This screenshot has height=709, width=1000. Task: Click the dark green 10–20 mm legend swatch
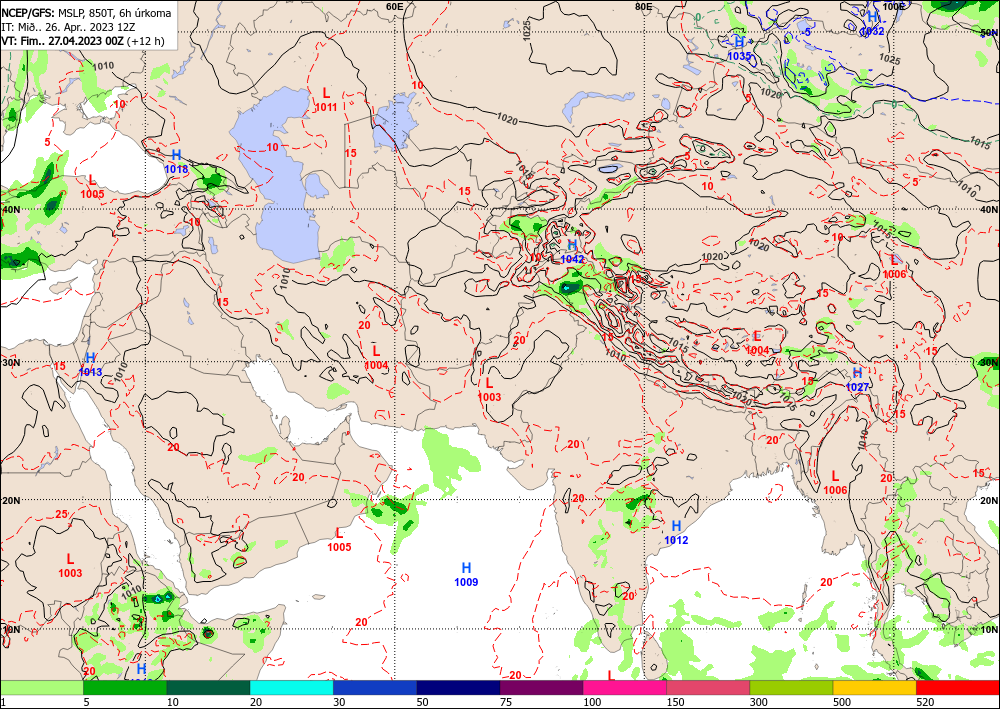click(208, 687)
